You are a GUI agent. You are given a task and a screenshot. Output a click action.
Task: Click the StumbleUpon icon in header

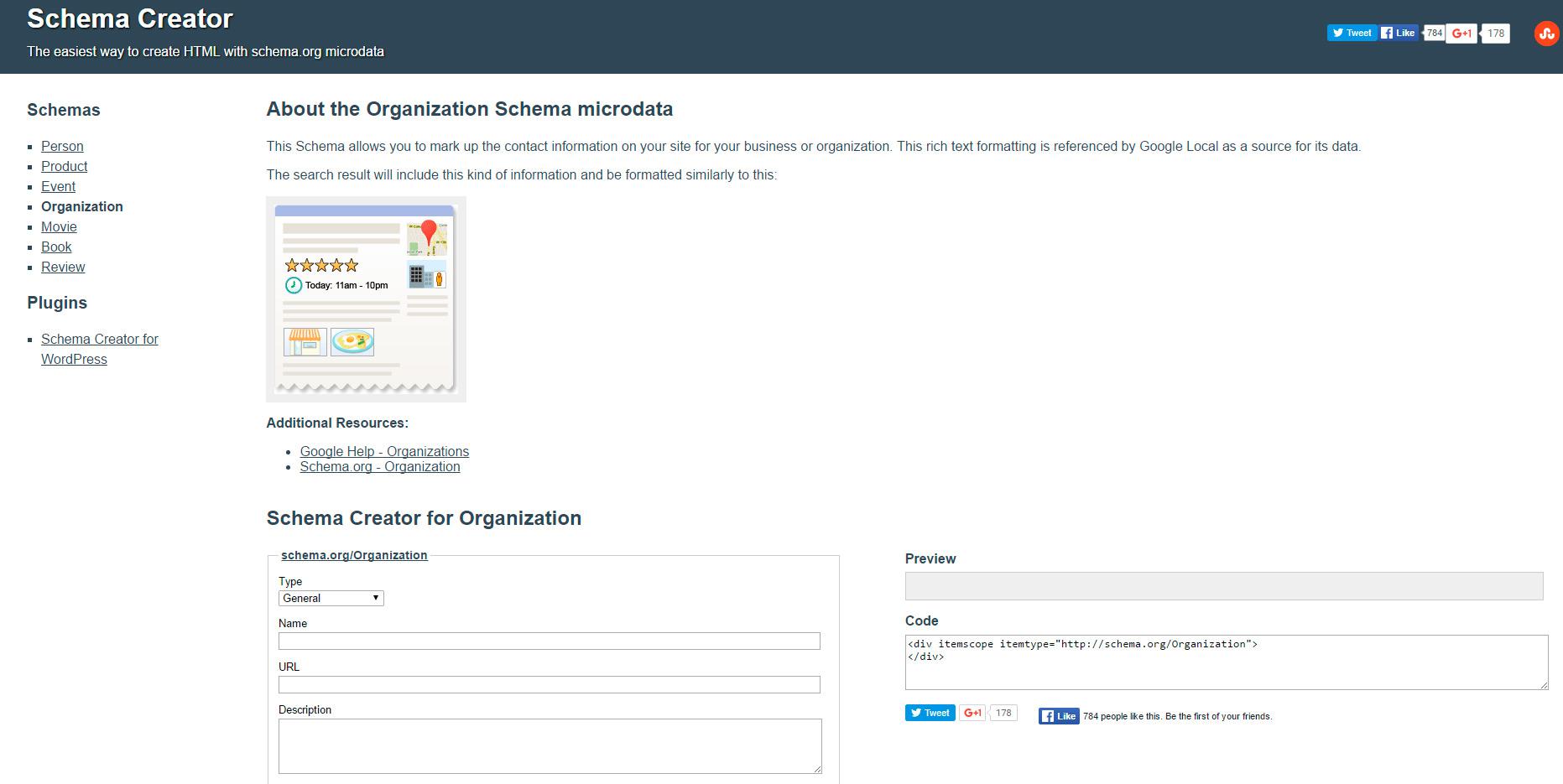[1546, 34]
